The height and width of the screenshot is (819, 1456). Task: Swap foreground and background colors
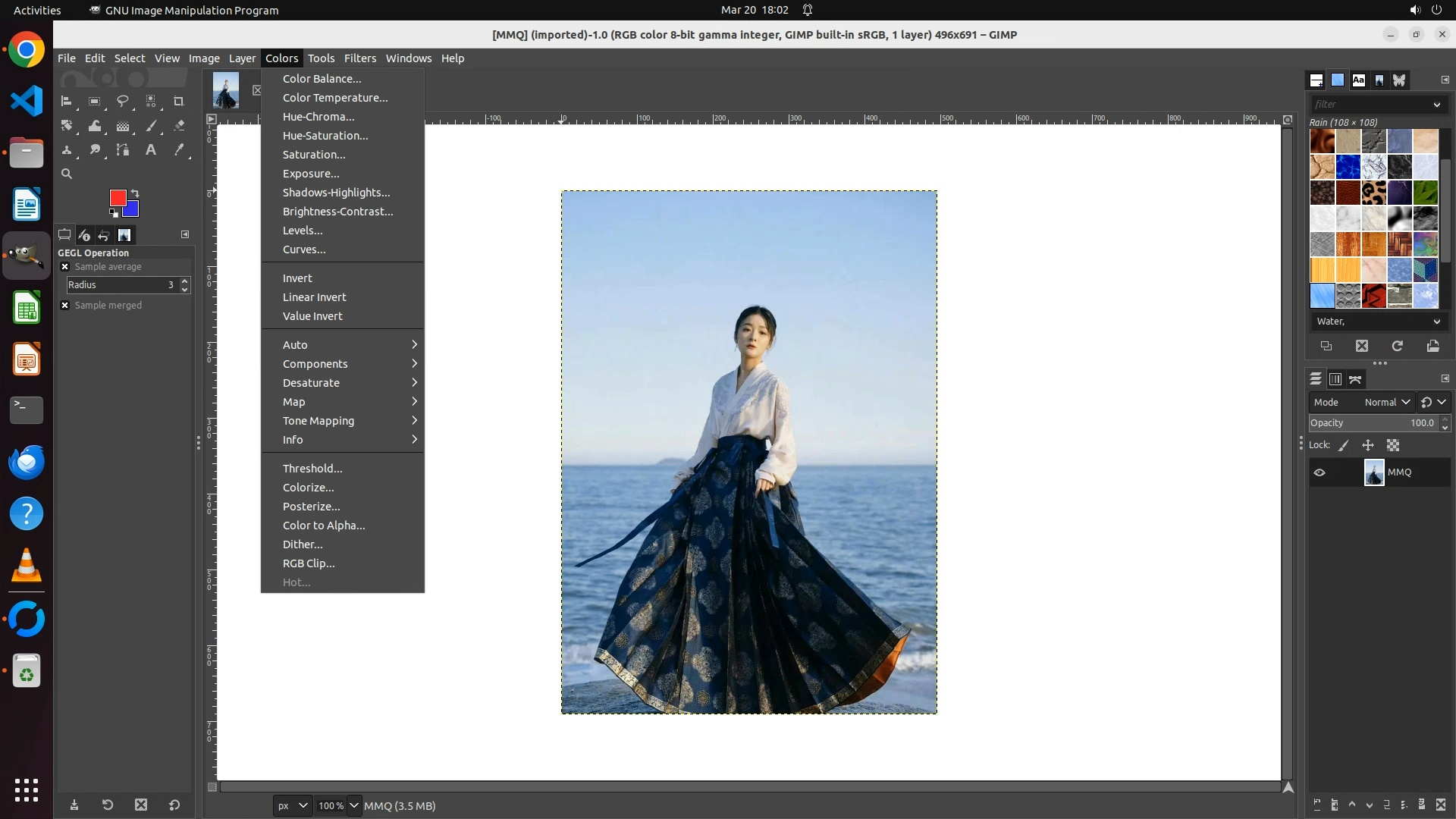135,193
